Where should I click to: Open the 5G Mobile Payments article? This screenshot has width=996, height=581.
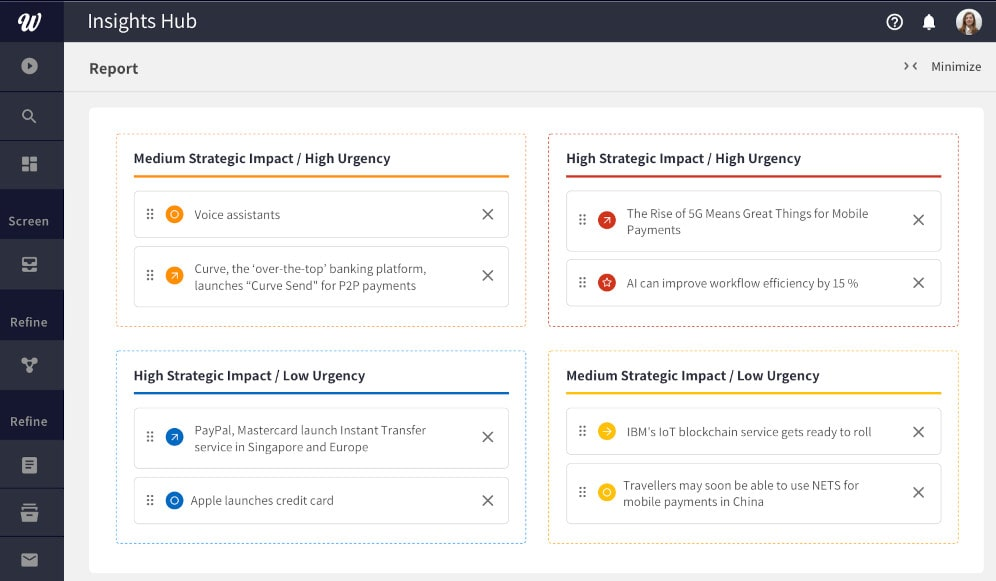(747, 222)
